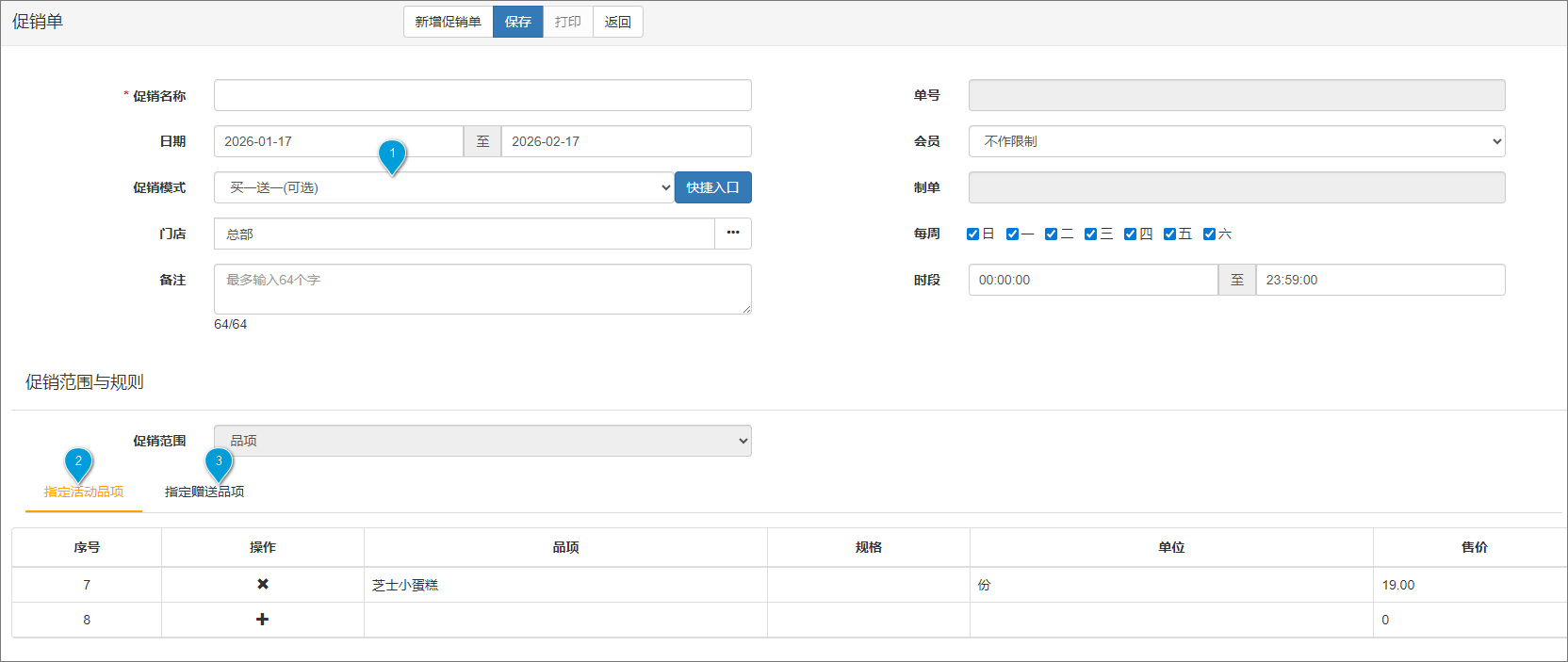This screenshot has width=1568, height=662.
Task: Click the 促销名称 input field
Action: click(x=482, y=95)
